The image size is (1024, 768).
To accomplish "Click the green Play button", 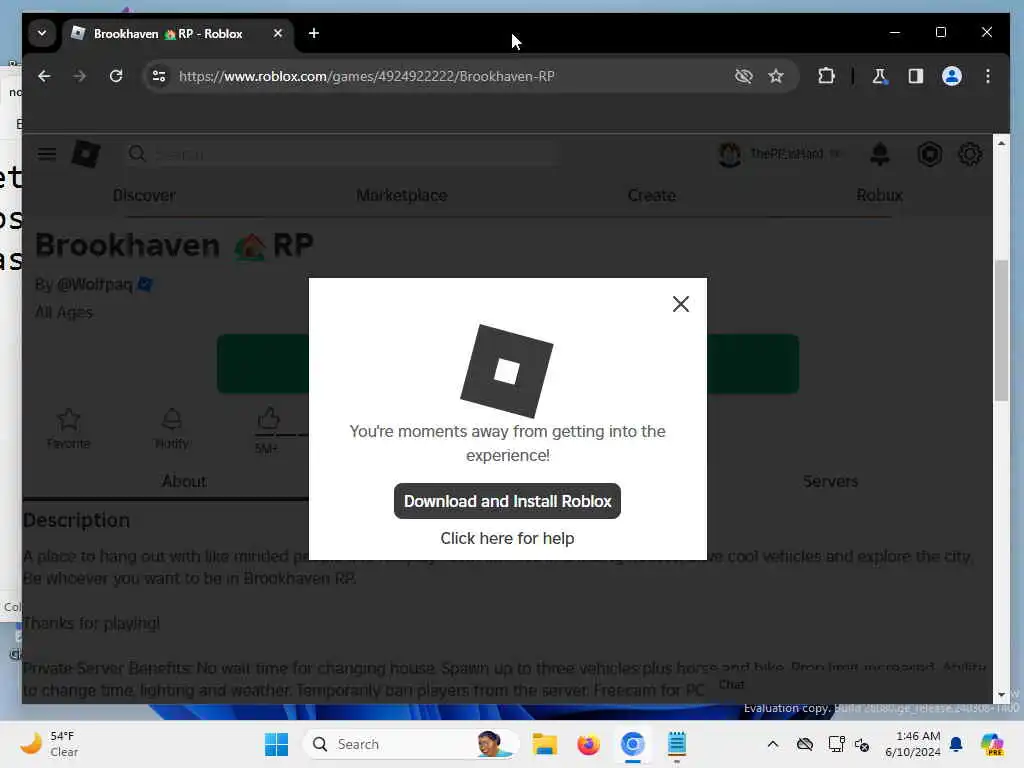I will (x=507, y=364).
